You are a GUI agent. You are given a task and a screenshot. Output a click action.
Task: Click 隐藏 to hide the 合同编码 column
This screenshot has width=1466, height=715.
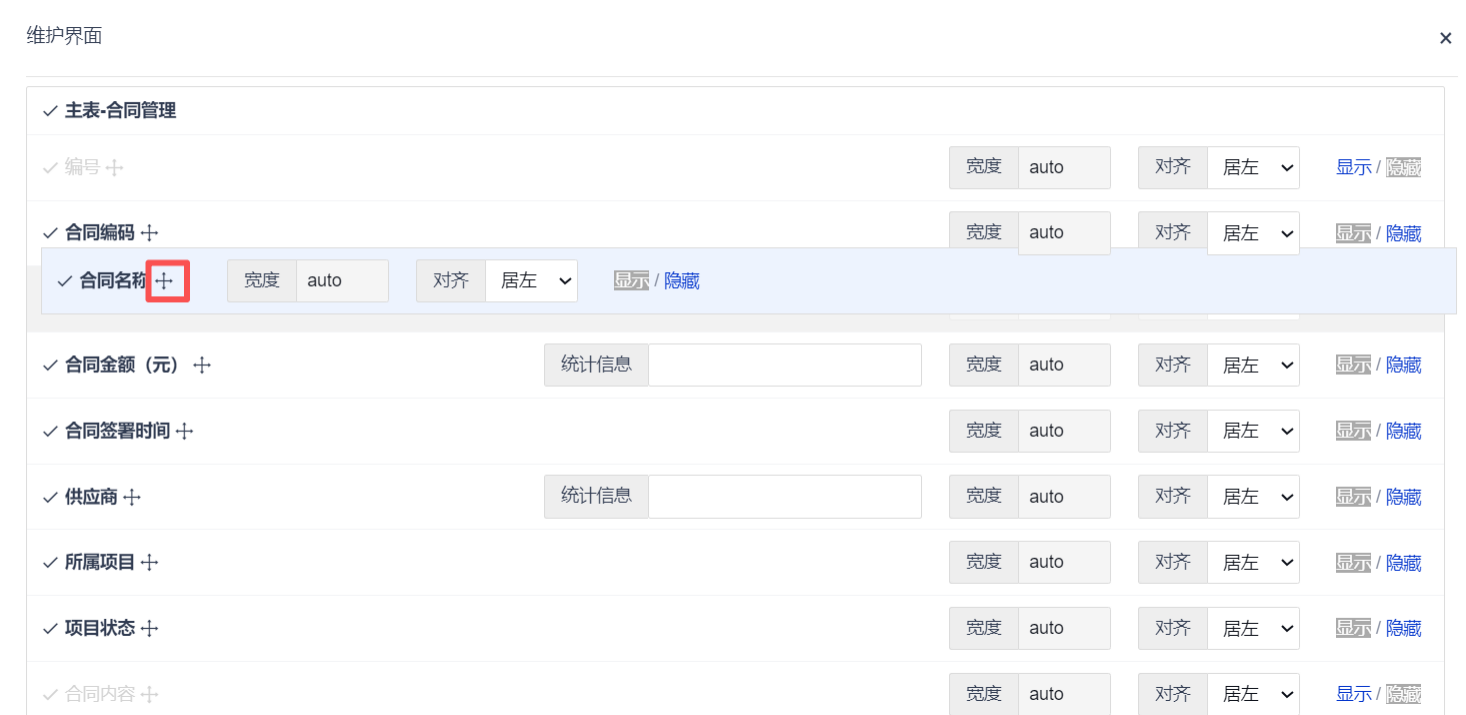point(1405,232)
